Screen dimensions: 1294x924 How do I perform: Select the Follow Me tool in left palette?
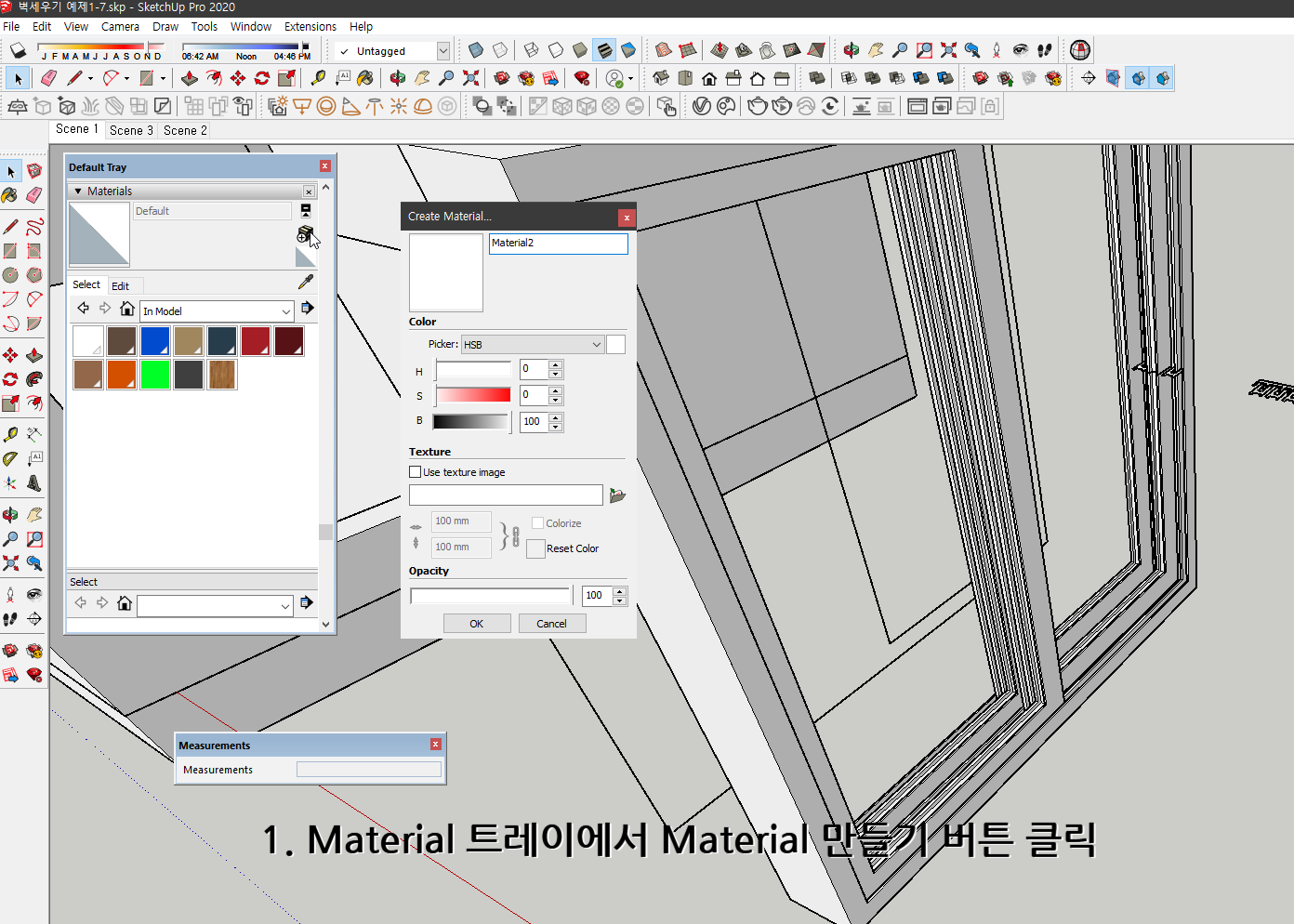point(34,379)
